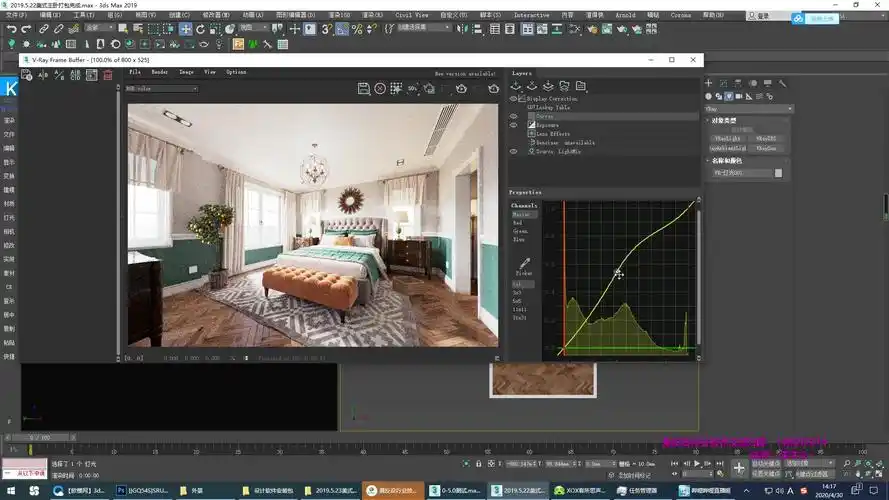Click Play Animation in playback controls
Image resolution: width=889 pixels, height=500 pixels.
(697, 464)
